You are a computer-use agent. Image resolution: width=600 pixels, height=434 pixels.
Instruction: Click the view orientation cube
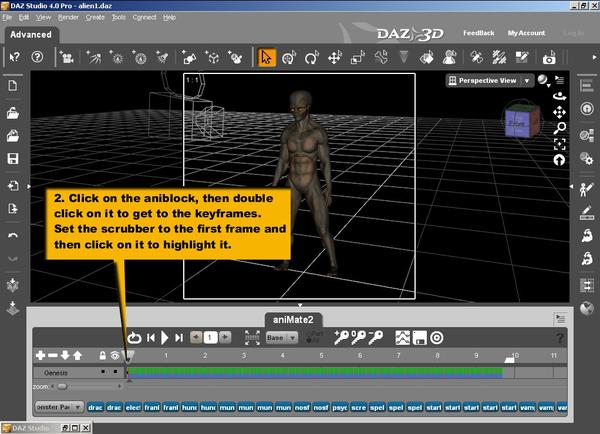click(x=522, y=122)
